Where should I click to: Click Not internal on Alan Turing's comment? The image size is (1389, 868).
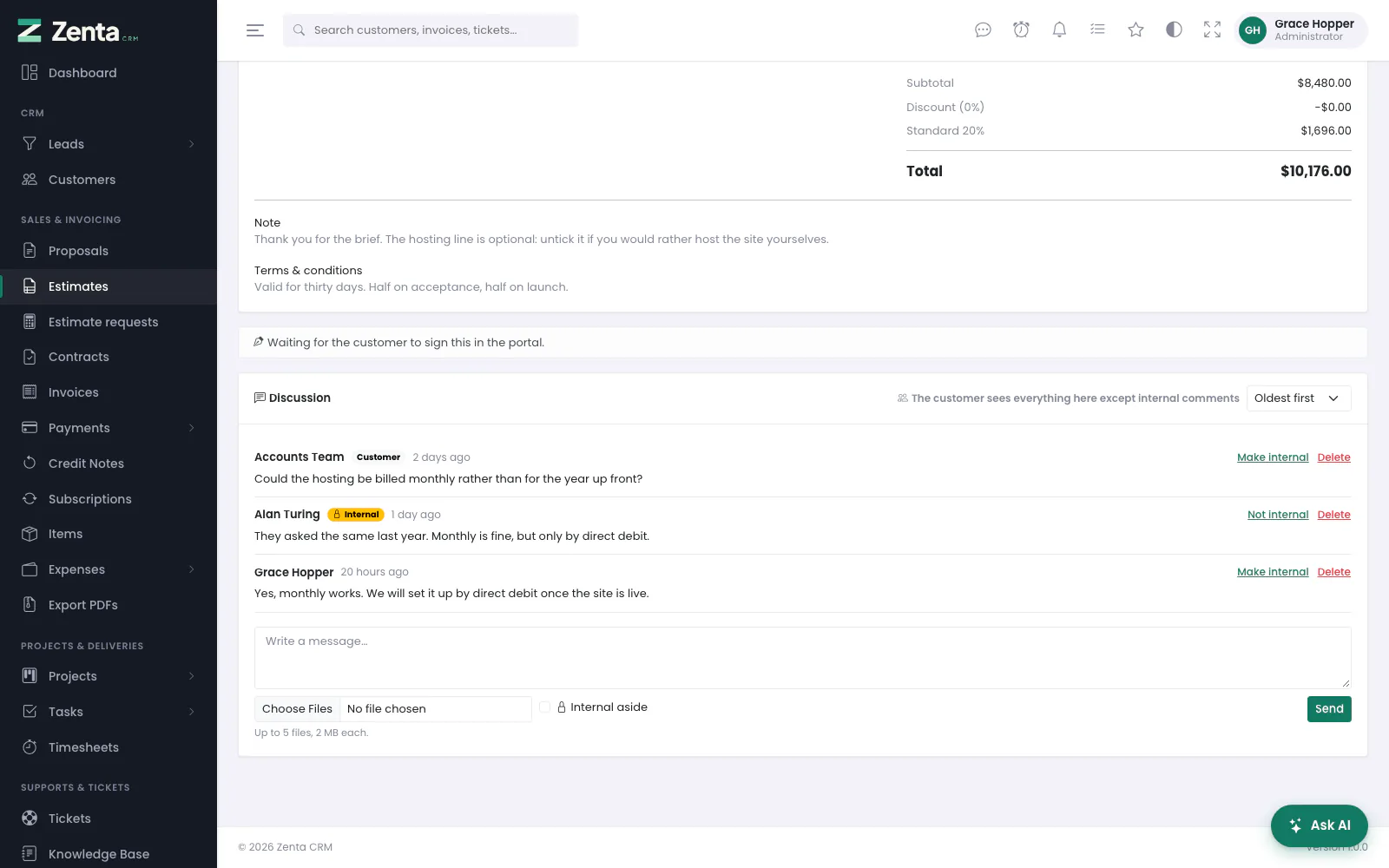pos(1278,515)
